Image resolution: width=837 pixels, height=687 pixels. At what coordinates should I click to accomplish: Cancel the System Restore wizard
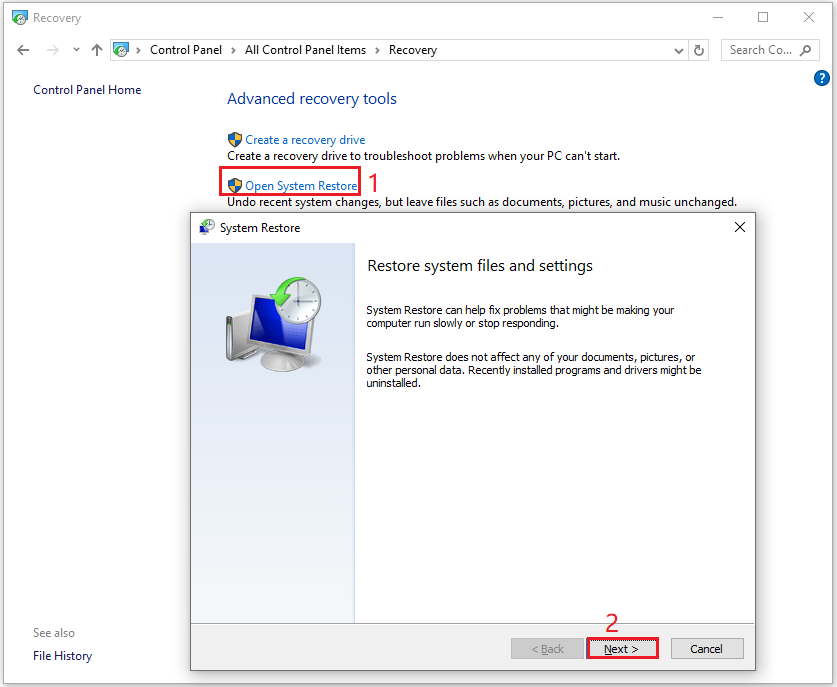(707, 648)
